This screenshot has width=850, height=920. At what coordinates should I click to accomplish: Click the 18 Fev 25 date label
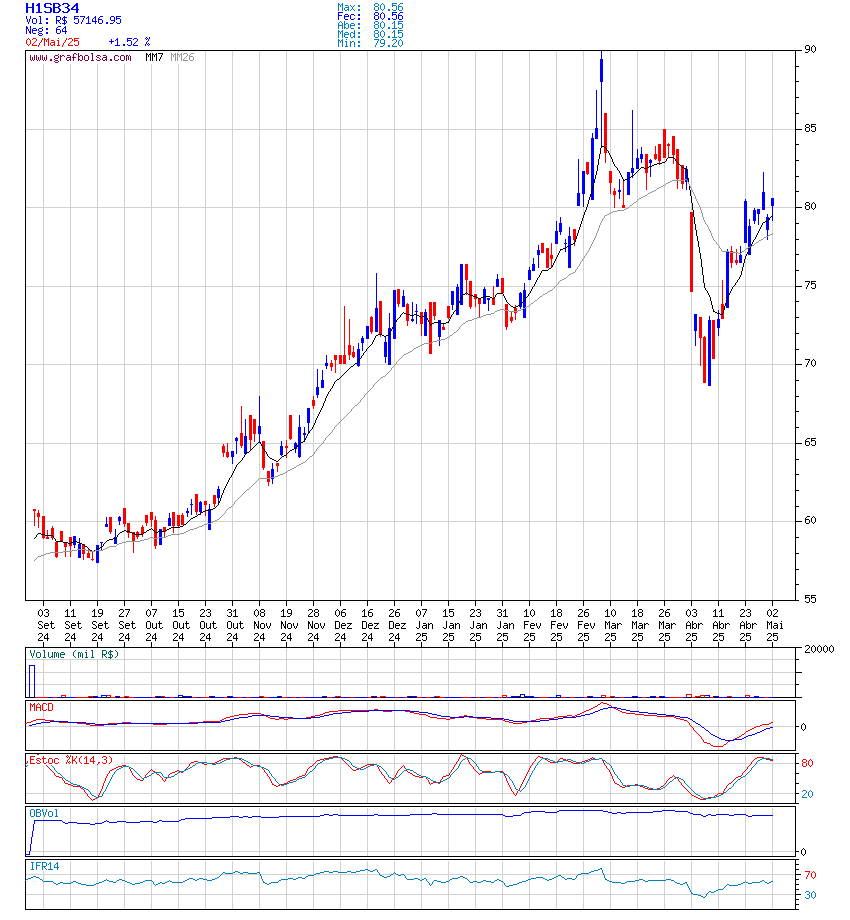pyautogui.click(x=557, y=625)
